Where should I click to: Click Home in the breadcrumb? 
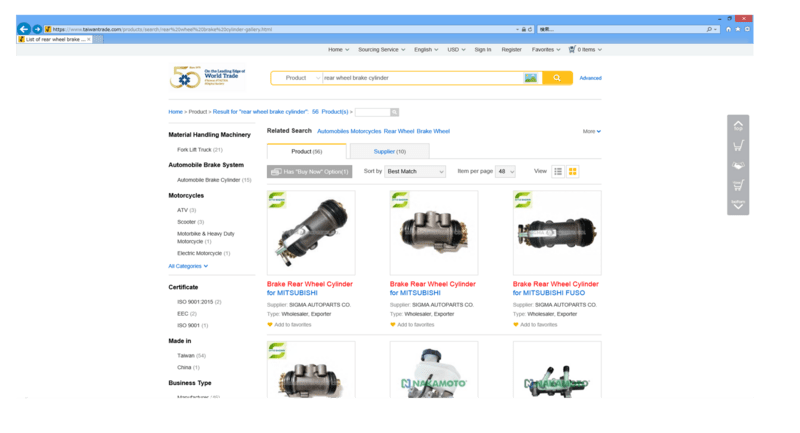click(x=176, y=112)
